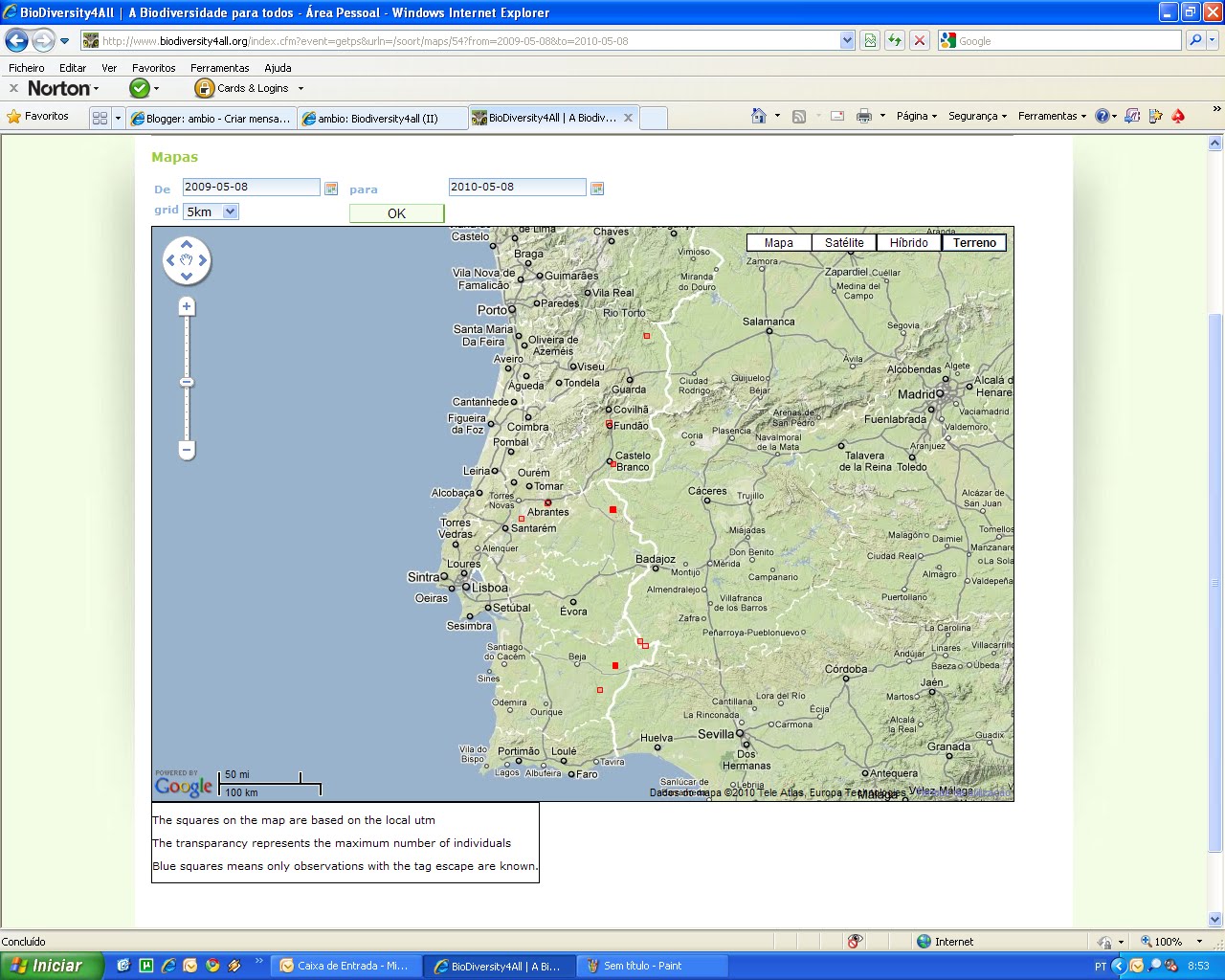Click the red square near Badajoz border
Image resolution: width=1225 pixels, height=980 pixels.
612,510
